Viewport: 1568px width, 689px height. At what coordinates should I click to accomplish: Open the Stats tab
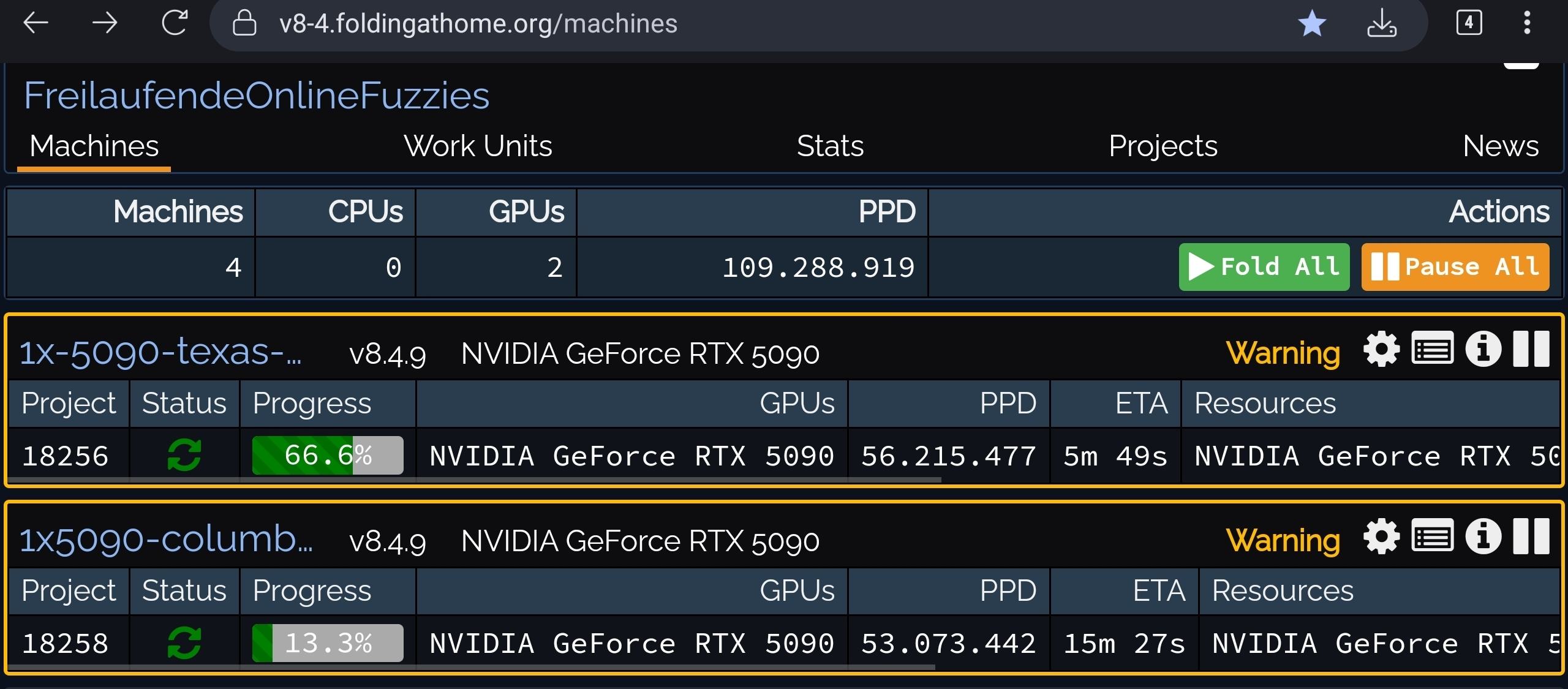click(x=830, y=146)
